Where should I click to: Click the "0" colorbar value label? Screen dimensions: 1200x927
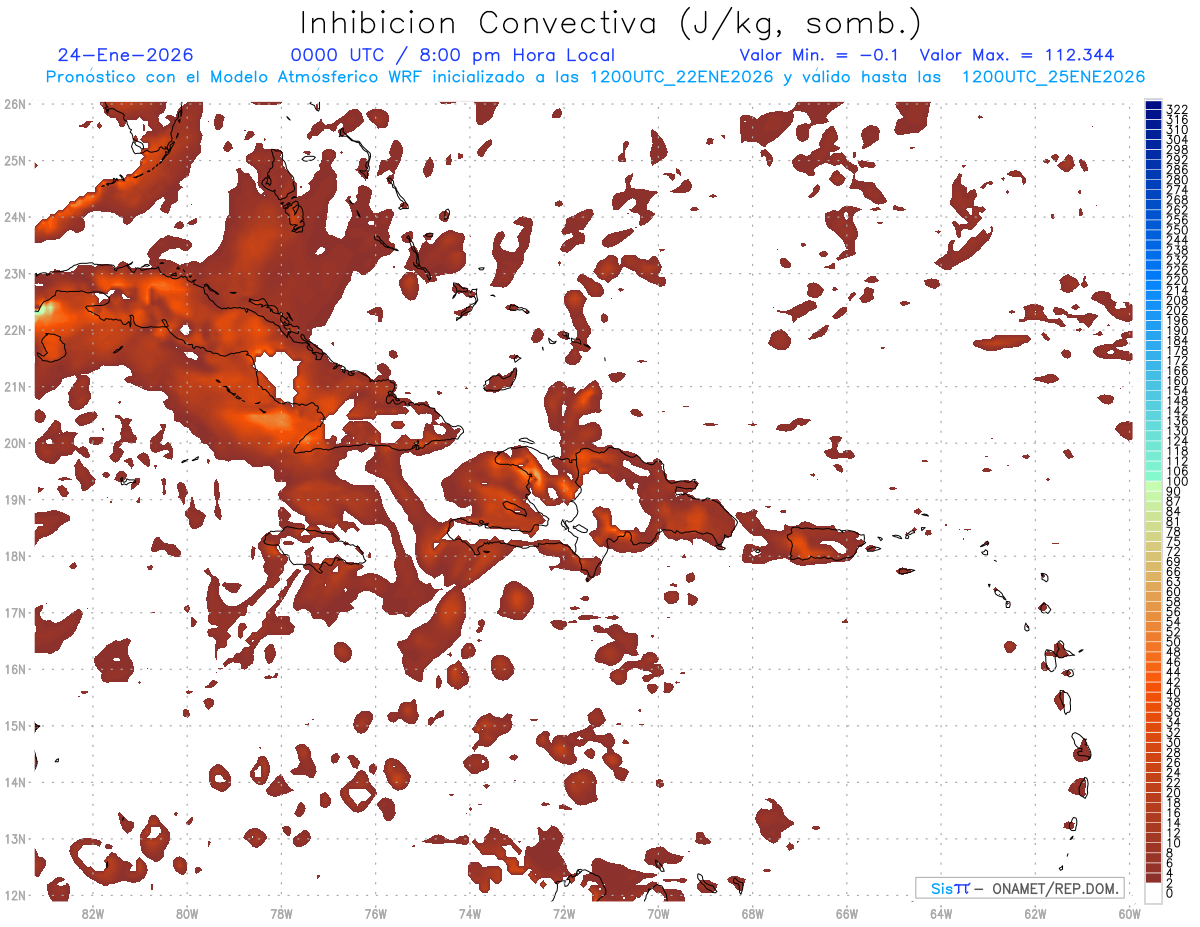tap(1170, 893)
